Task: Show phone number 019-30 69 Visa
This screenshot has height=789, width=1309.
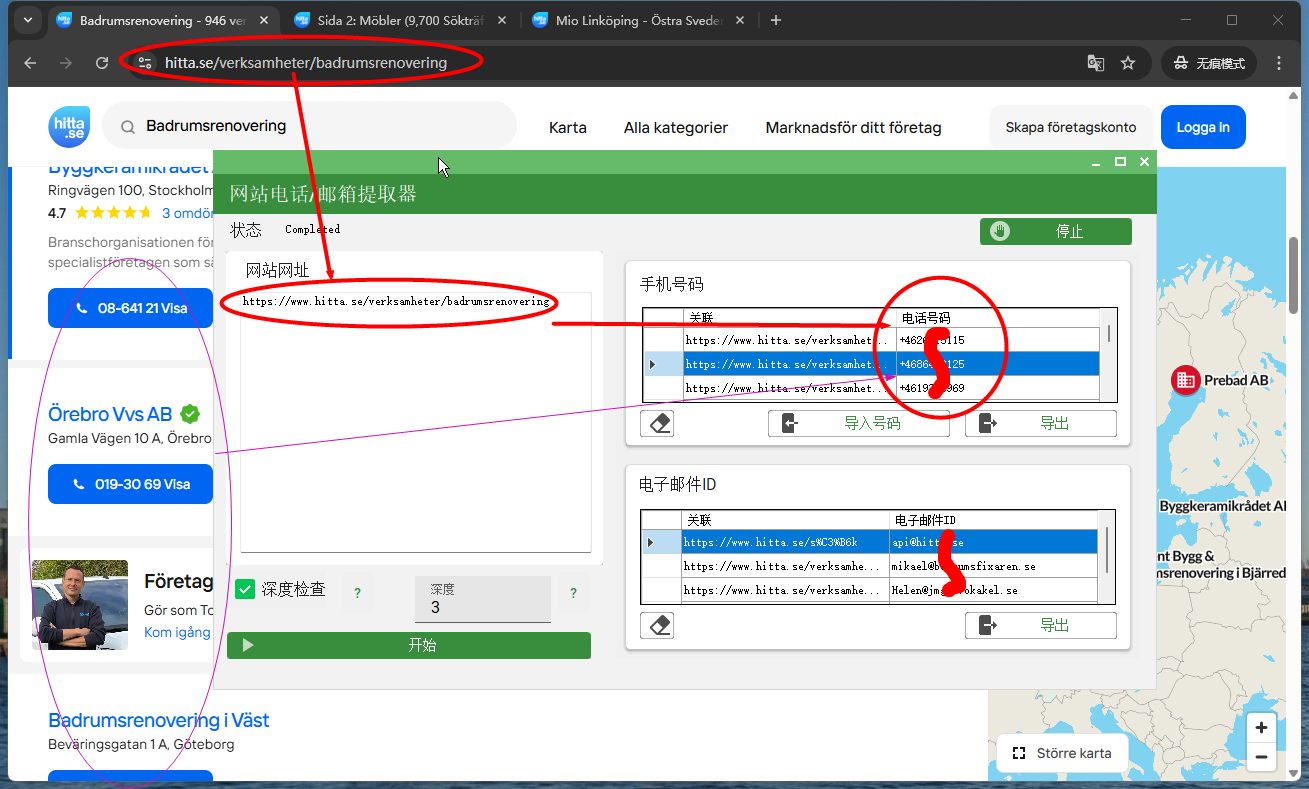Action: [x=130, y=484]
